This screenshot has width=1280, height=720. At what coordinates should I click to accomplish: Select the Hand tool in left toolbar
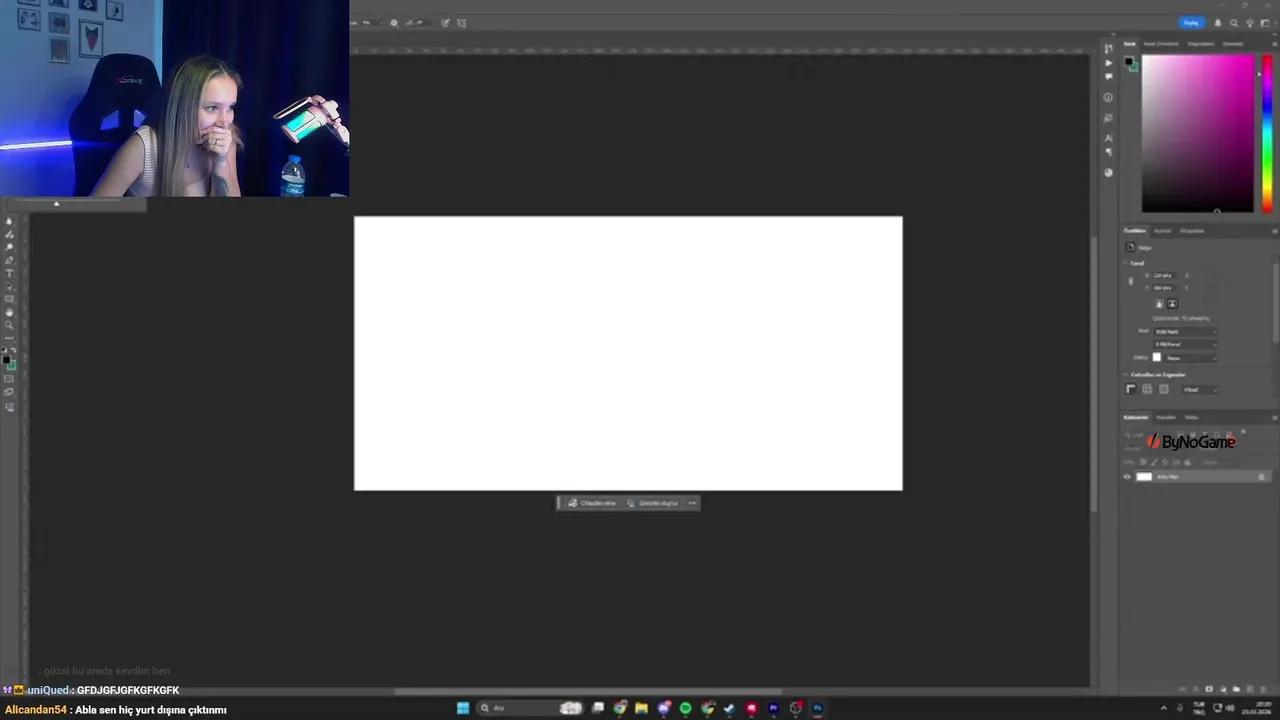click(9, 313)
